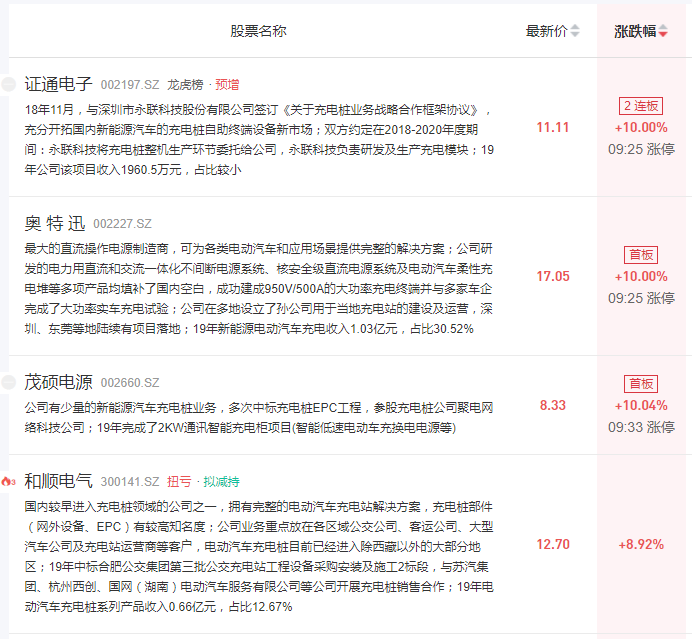Image resolution: width=692 pixels, height=639 pixels.
Task: Select the 龙虎榜 tag on 证通电子
Action: [185, 85]
